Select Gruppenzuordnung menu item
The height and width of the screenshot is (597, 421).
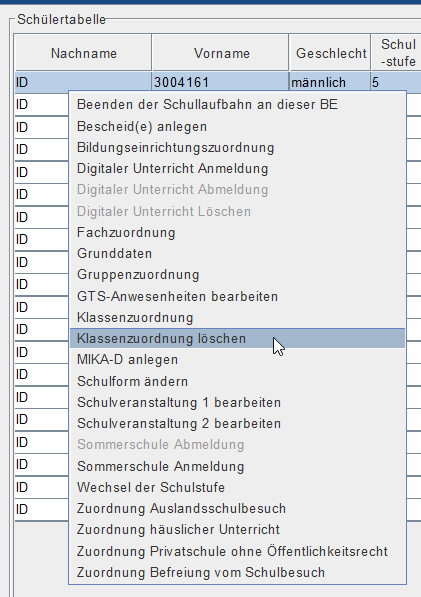click(237, 275)
